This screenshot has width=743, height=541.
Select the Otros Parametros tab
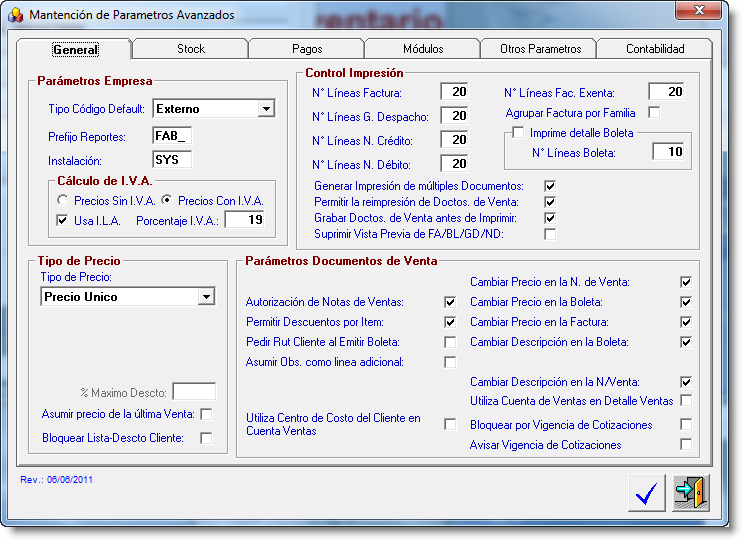click(x=540, y=49)
